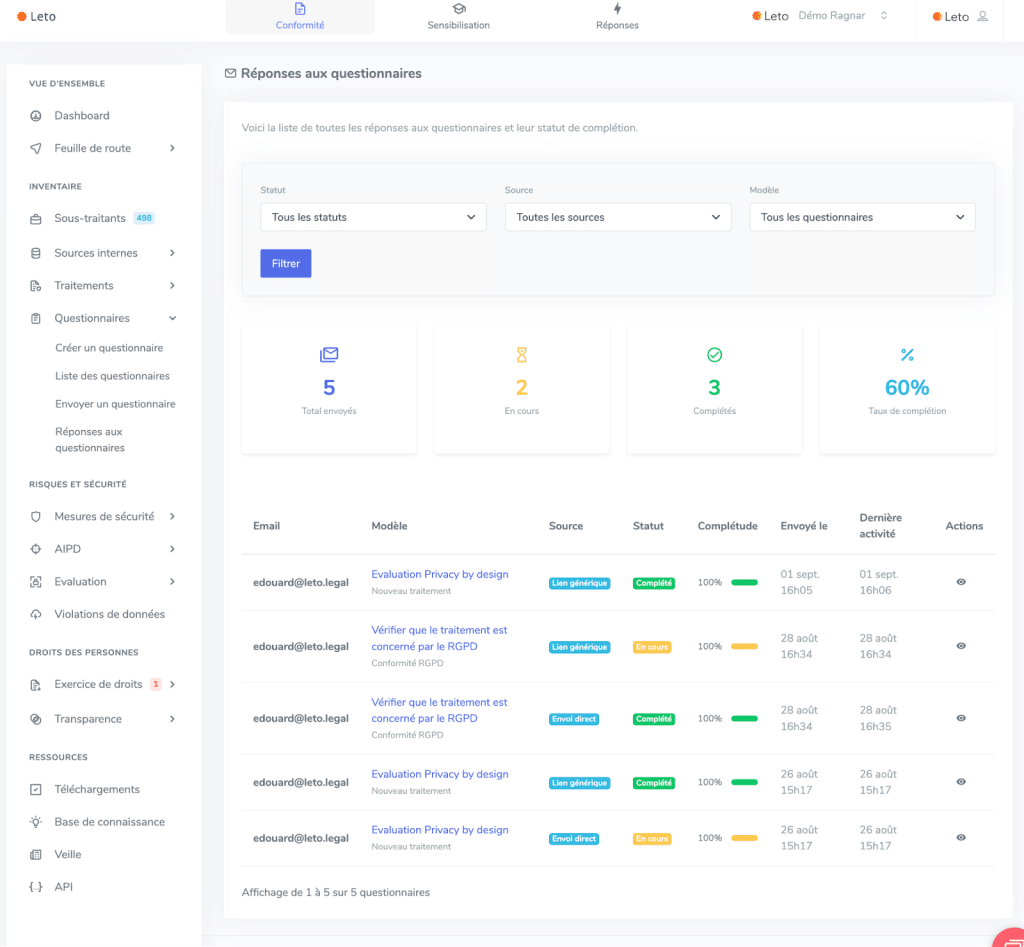This screenshot has width=1024, height=947.
Task: Open the Toutes les sources dropdown
Action: click(617, 217)
